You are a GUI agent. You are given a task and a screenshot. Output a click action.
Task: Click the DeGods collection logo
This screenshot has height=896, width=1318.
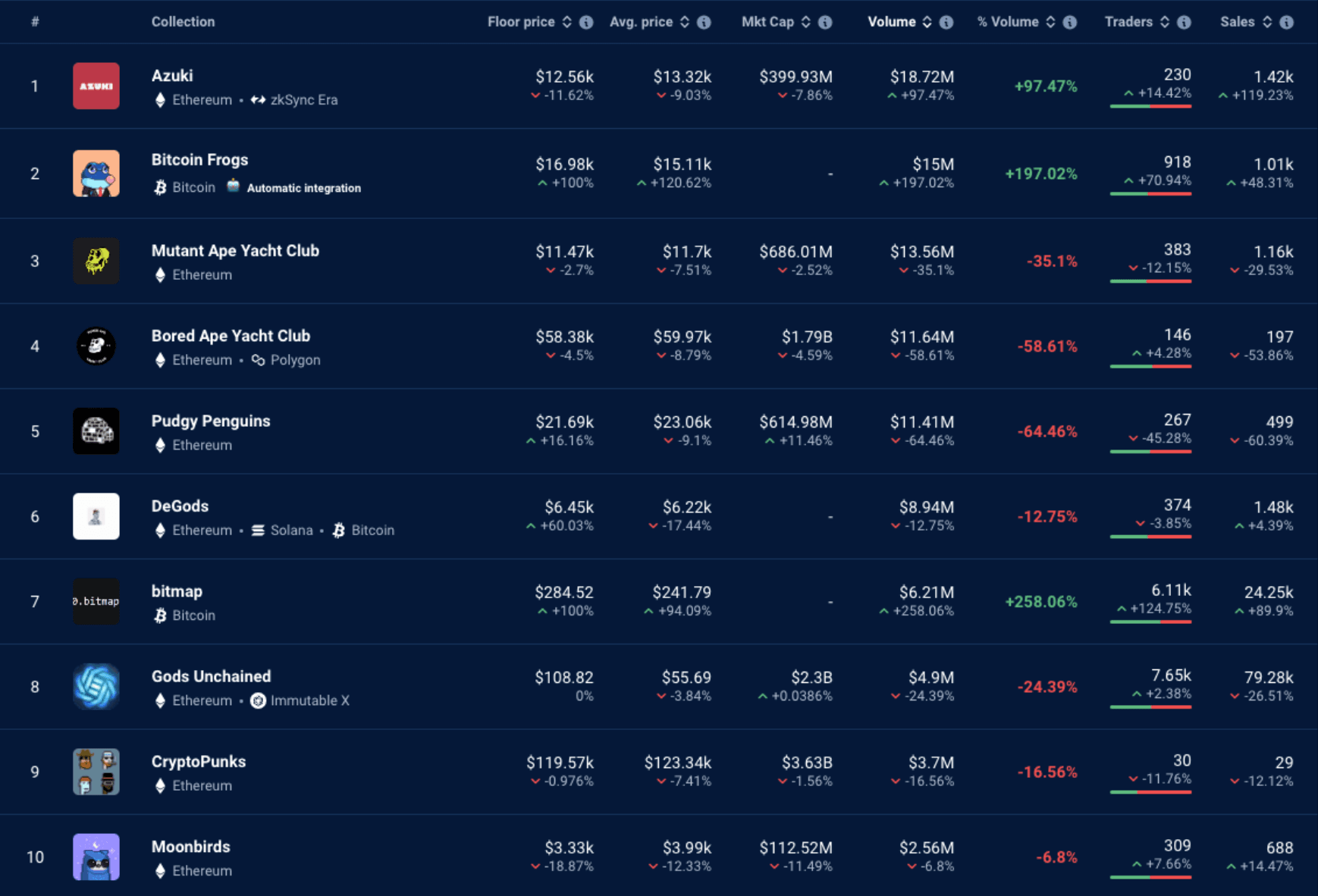pos(96,516)
